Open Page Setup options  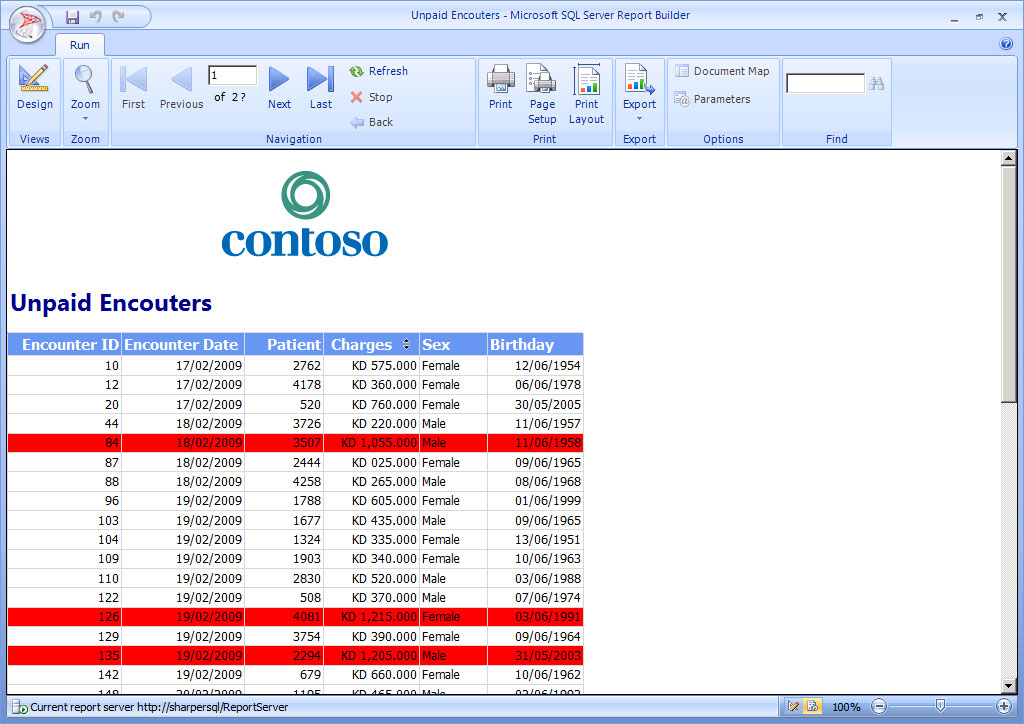(x=542, y=95)
